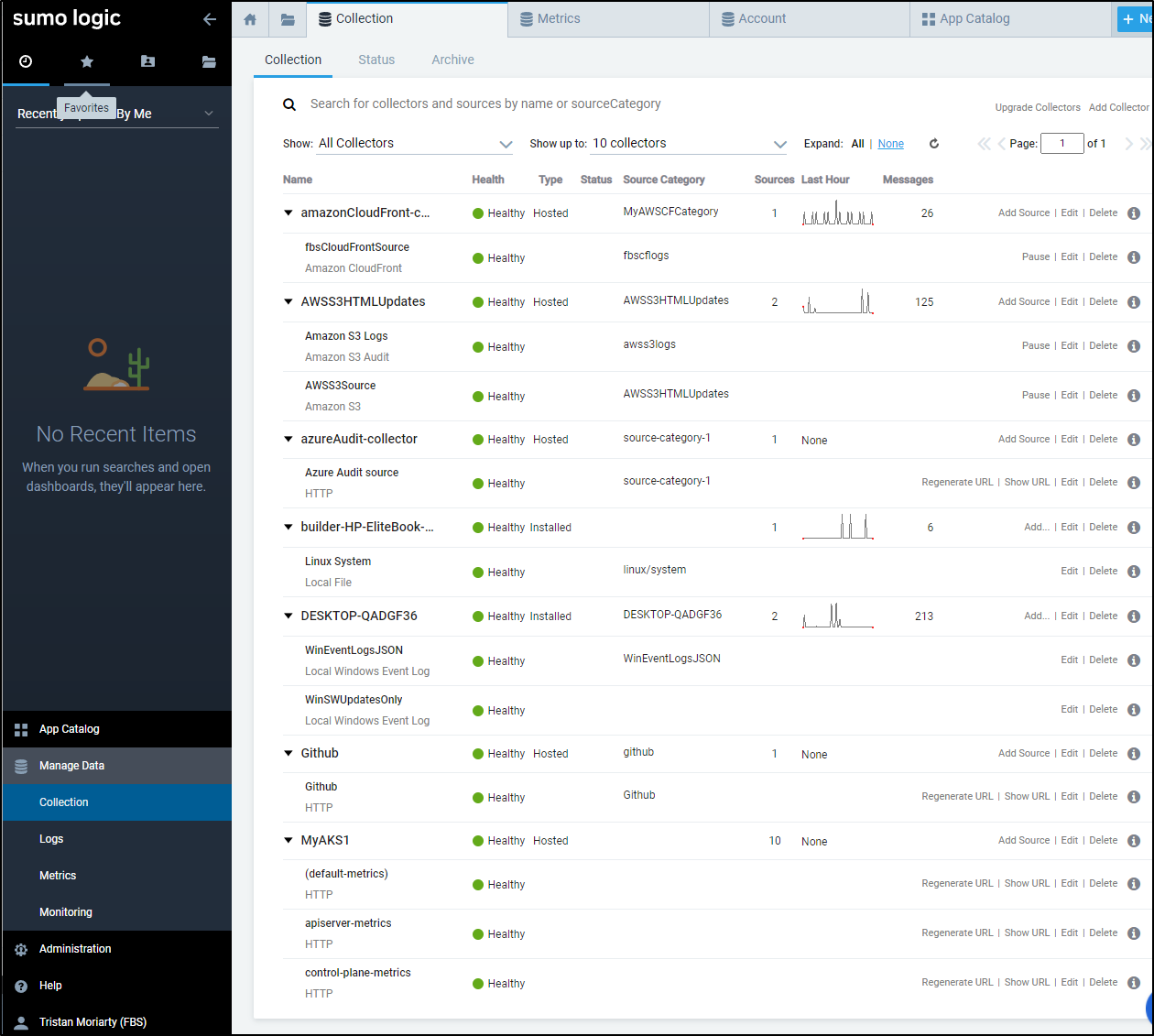Collapse the amazonCloudFront collector row
Viewport: 1154px width, 1036px height.
288,213
